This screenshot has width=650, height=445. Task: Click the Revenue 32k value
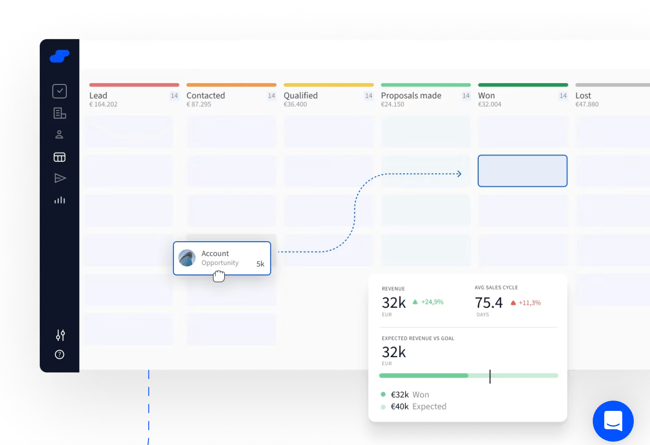tap(394, 303)
